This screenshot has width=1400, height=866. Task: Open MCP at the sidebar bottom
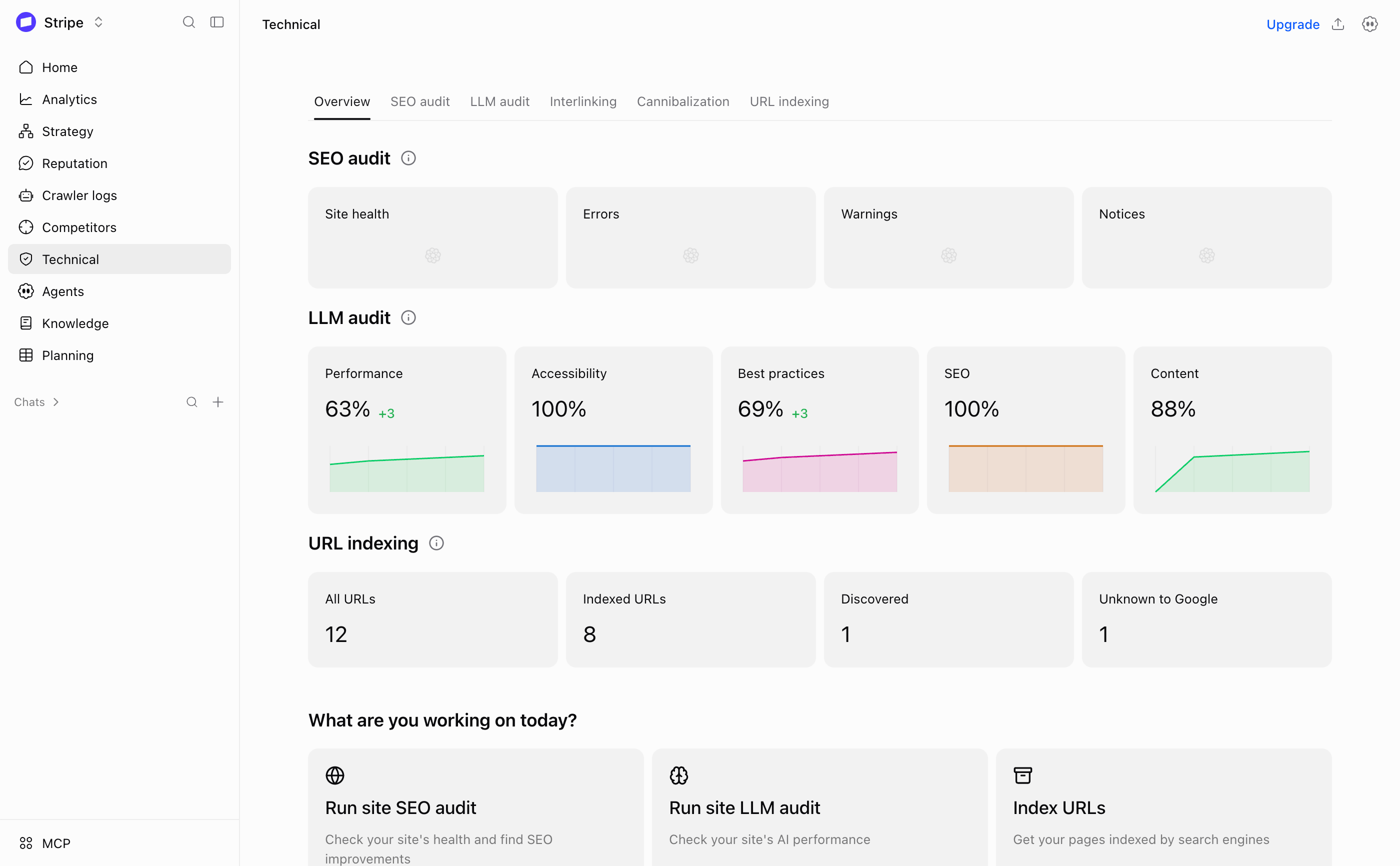coord(119,843)
